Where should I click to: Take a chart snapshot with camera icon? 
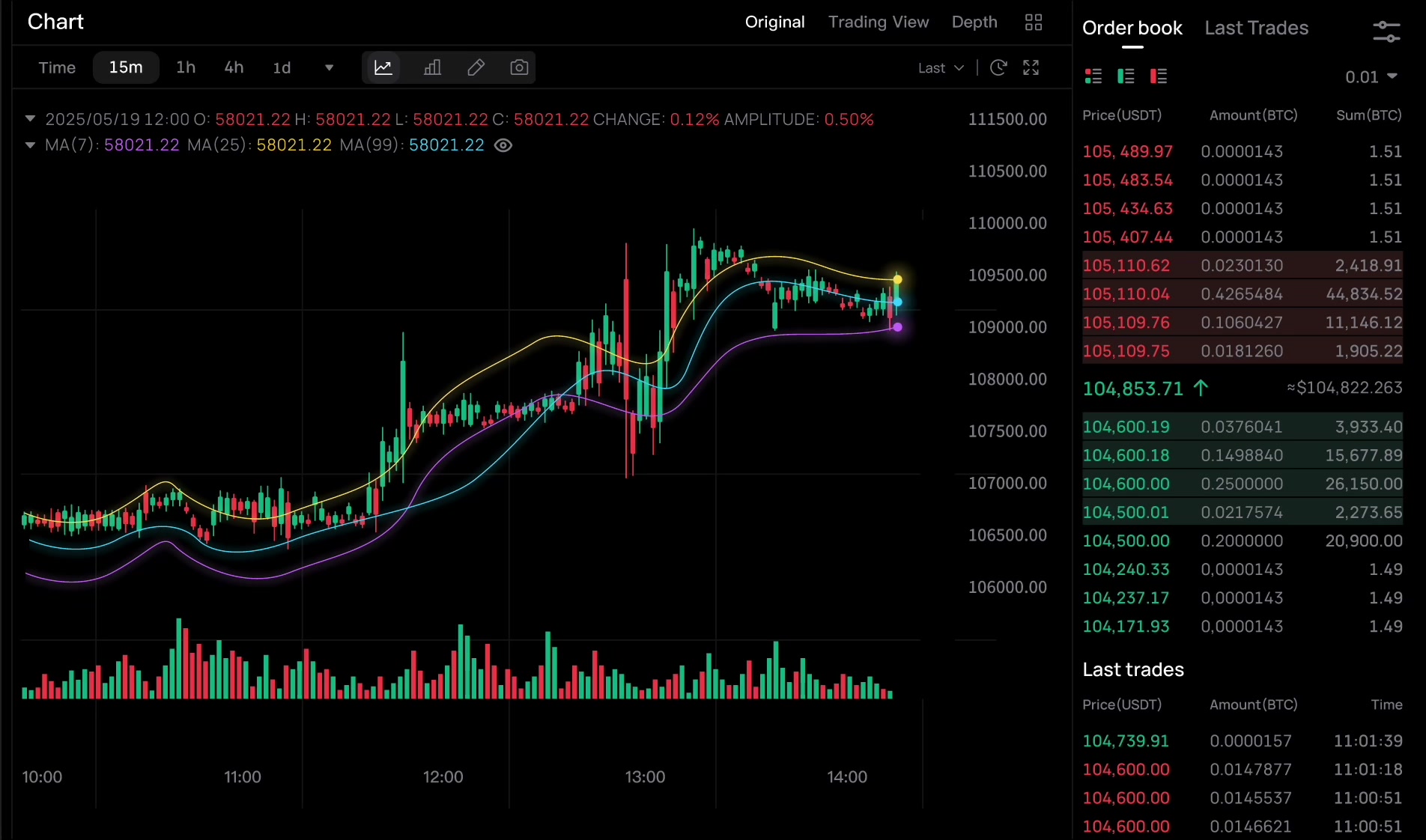point(519,68)
